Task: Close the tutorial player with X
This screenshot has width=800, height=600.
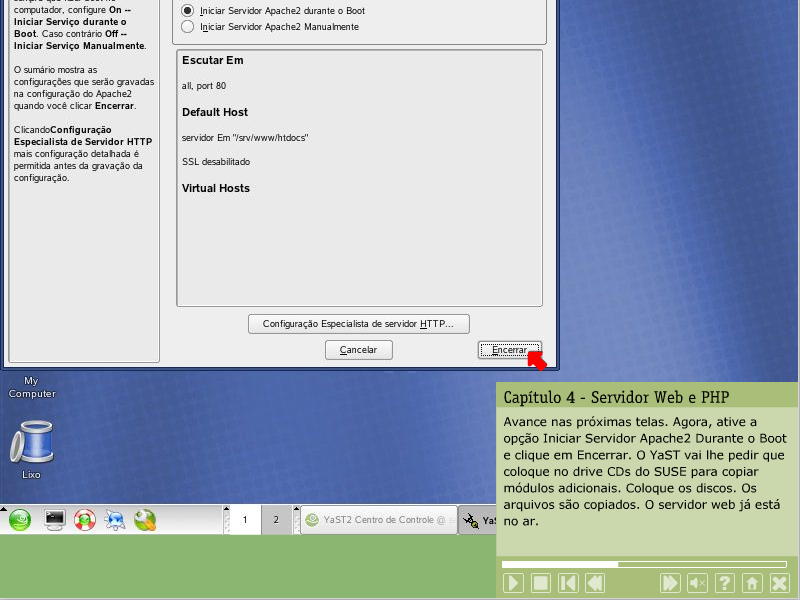Action: pos(779,582)
